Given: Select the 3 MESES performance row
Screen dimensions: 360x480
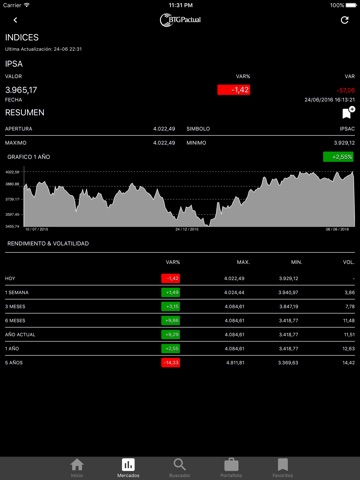Looking at the screenshot, I should (180, 306).
